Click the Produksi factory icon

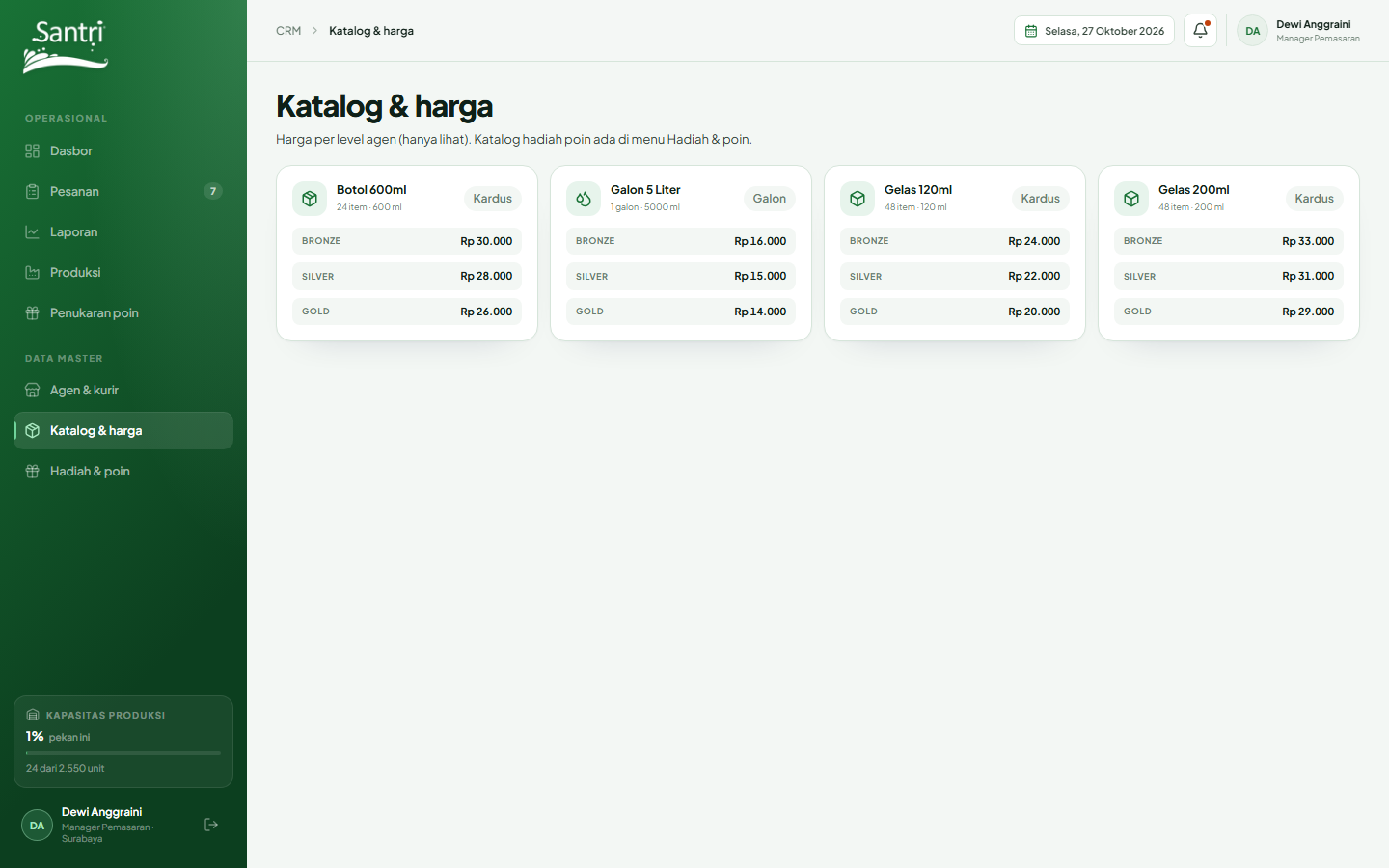point(32,273)
